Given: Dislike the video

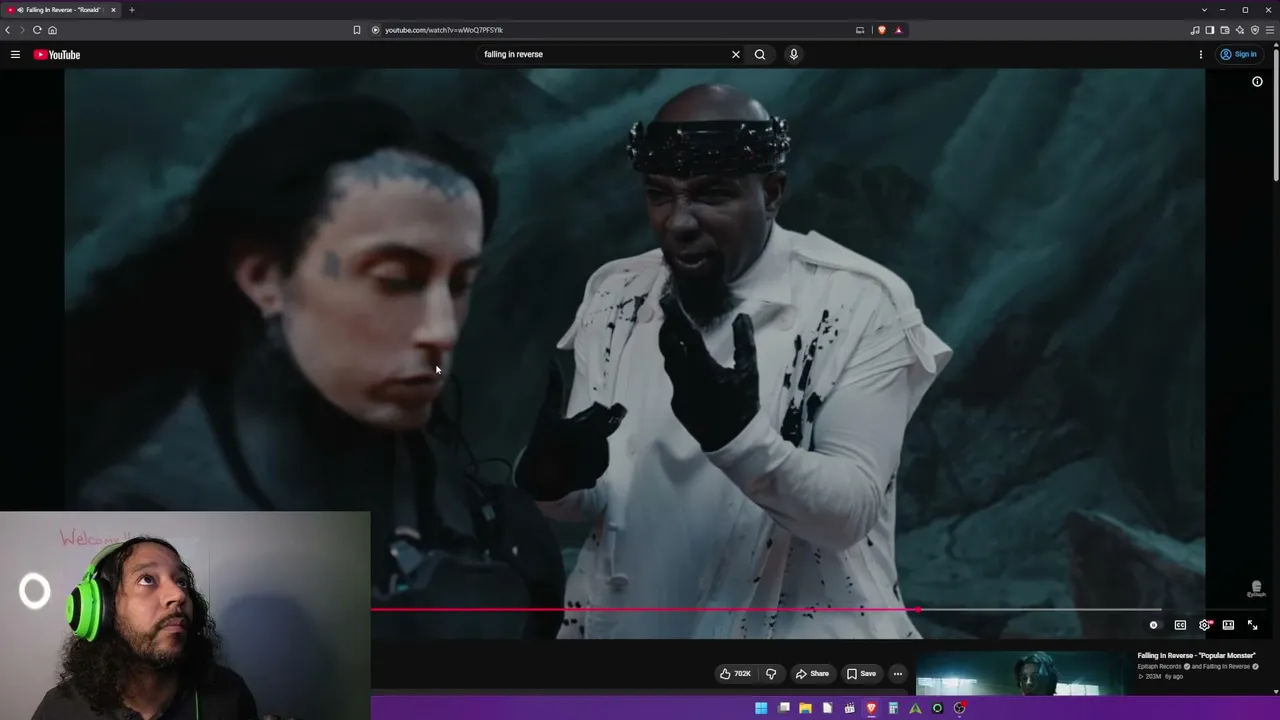Looking at the screenshot, I should point(771,674).
